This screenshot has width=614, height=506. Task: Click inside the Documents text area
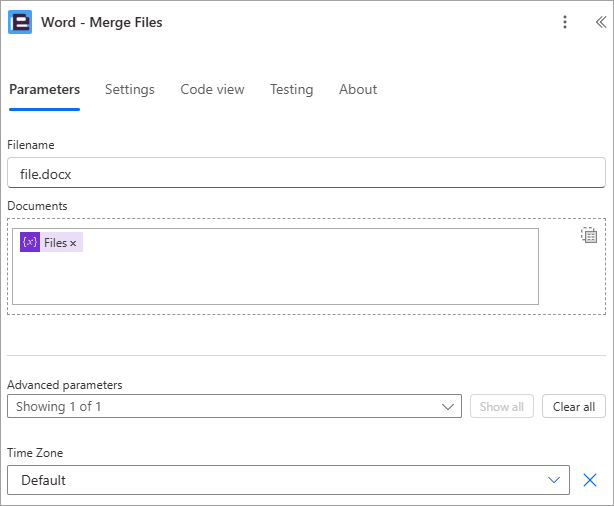coord(275,266)
